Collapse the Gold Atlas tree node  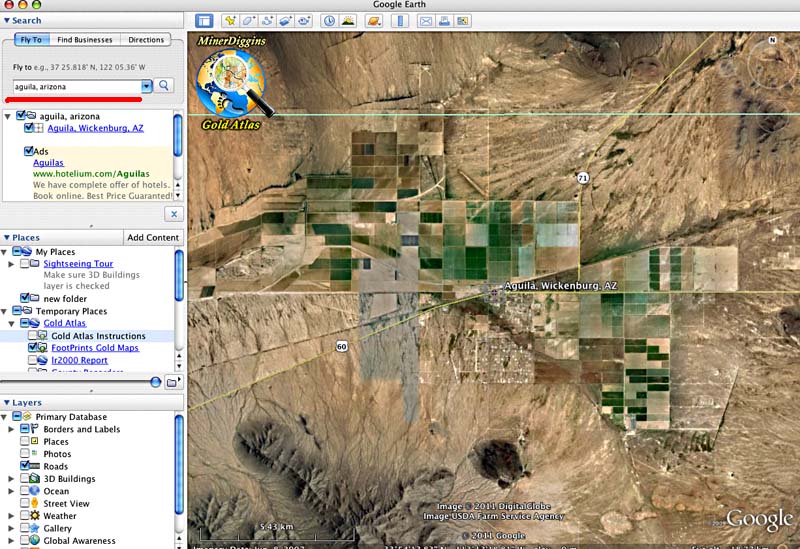point(11,323)
